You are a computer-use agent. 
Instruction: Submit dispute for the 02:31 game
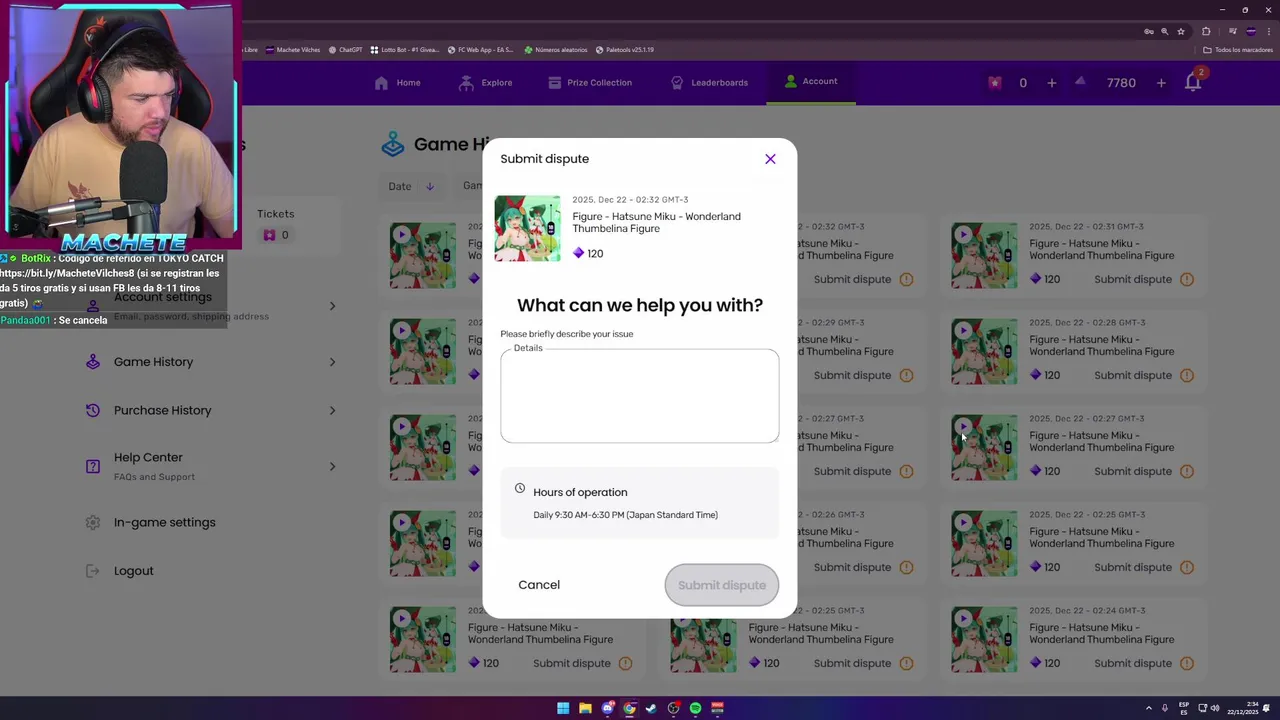(x=1133, y=279)
